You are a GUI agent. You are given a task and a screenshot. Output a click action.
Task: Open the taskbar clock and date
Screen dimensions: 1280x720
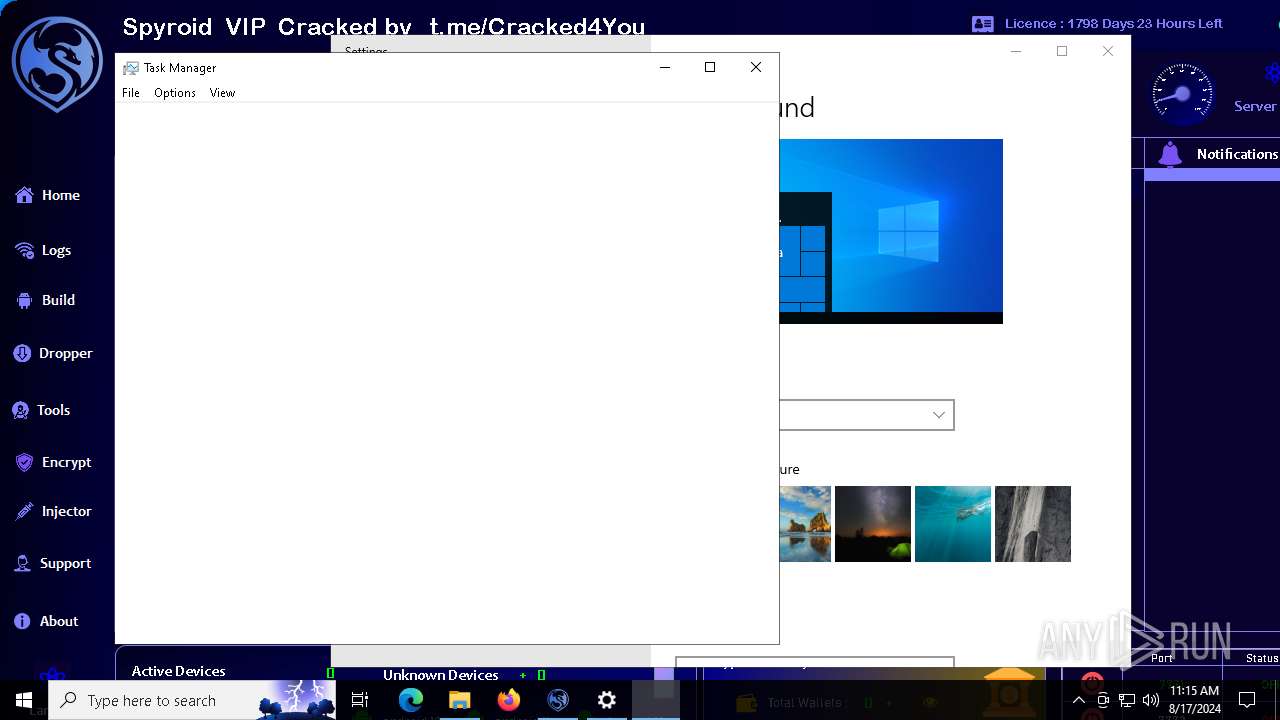click(x=1195, y=700)
